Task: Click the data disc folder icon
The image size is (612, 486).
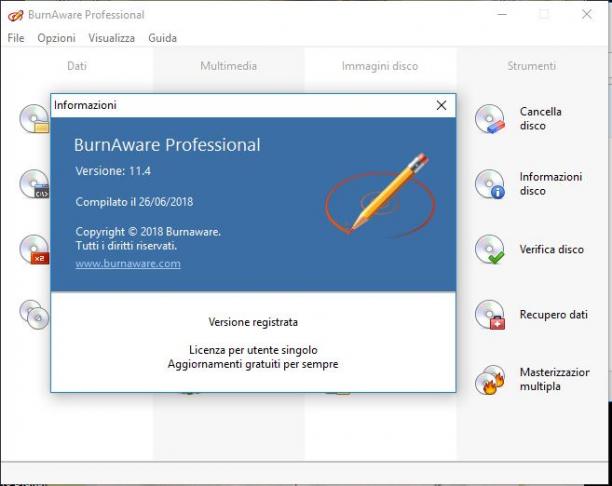Action: pos(35,119)
